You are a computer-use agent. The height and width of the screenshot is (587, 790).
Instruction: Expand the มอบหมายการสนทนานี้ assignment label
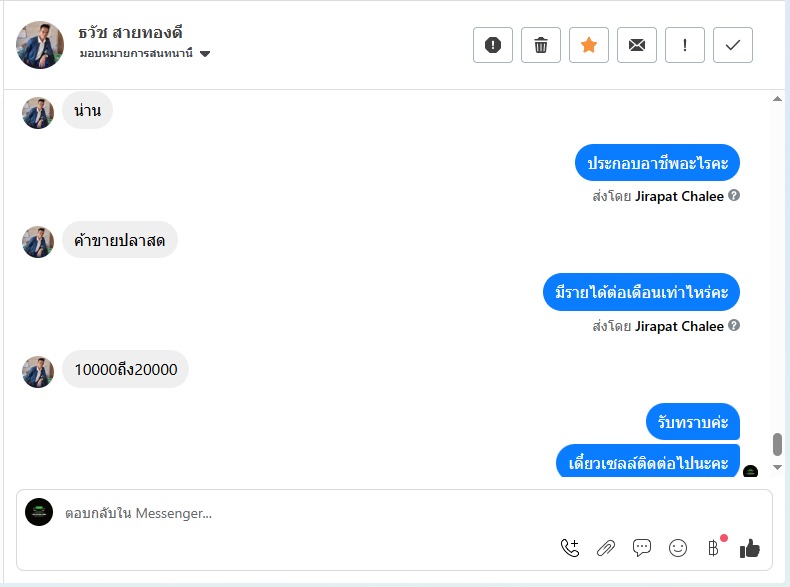coord(136,53)
